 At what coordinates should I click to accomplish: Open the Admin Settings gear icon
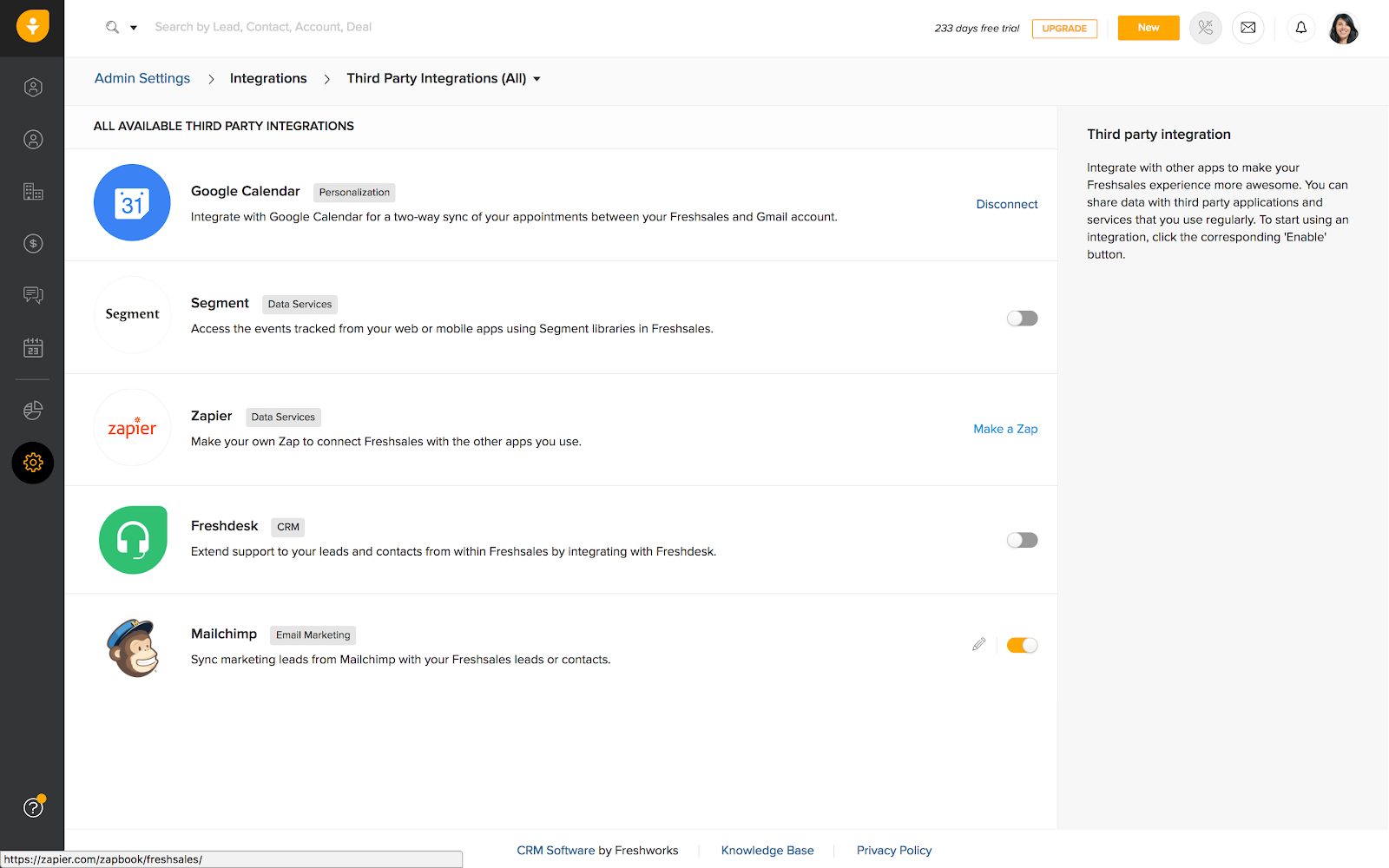(33, 463)
